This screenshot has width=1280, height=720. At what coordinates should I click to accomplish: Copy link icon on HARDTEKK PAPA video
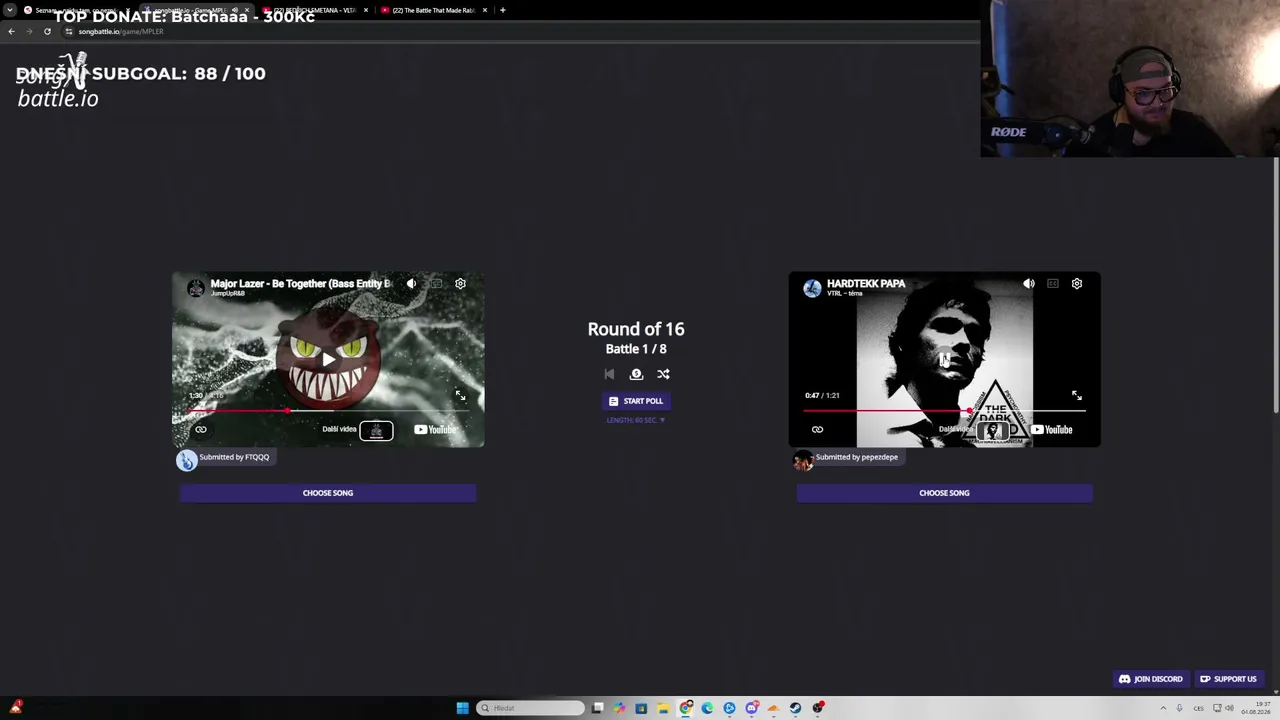pos(817,430)
